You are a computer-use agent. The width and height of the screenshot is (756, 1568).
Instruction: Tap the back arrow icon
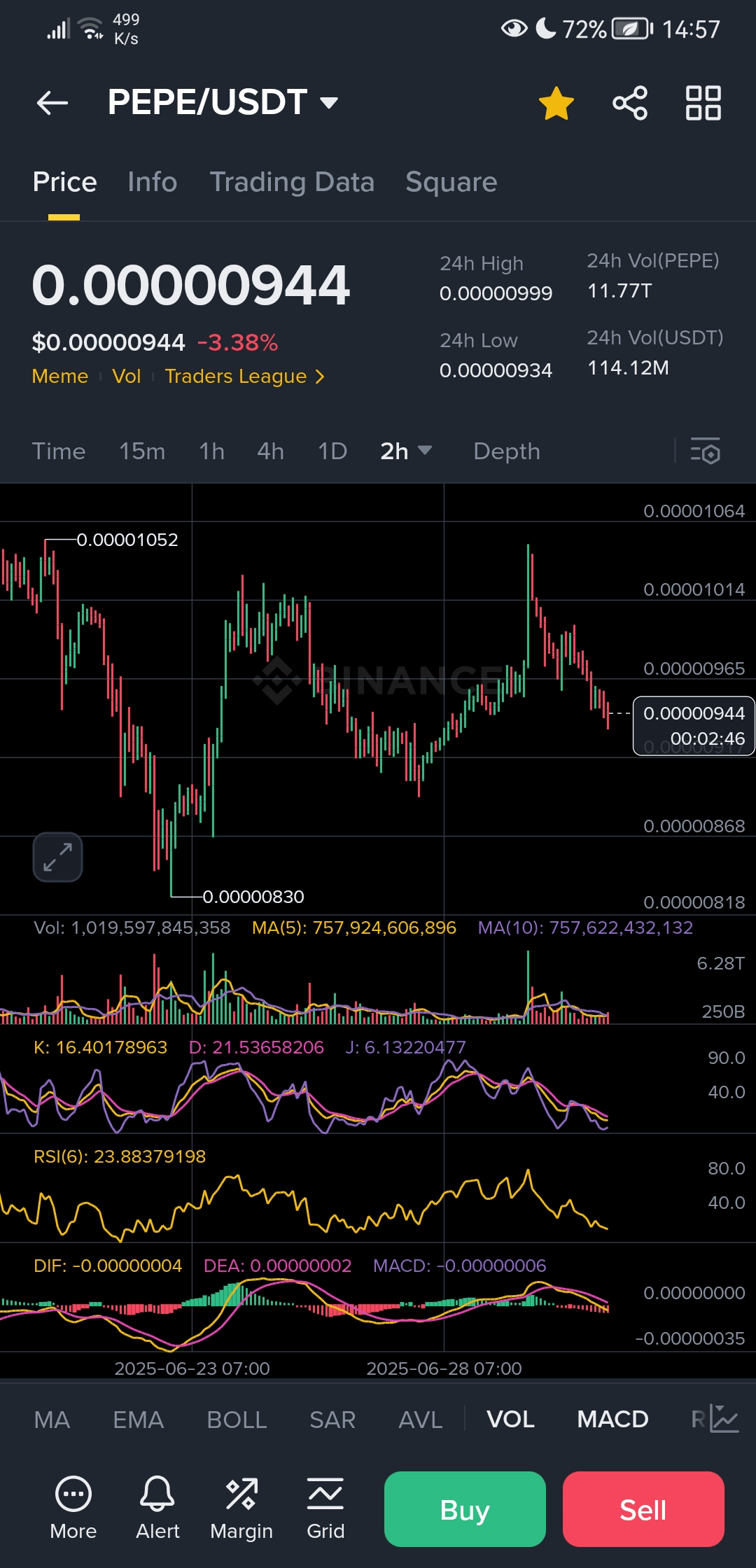[x=52, y=103]
